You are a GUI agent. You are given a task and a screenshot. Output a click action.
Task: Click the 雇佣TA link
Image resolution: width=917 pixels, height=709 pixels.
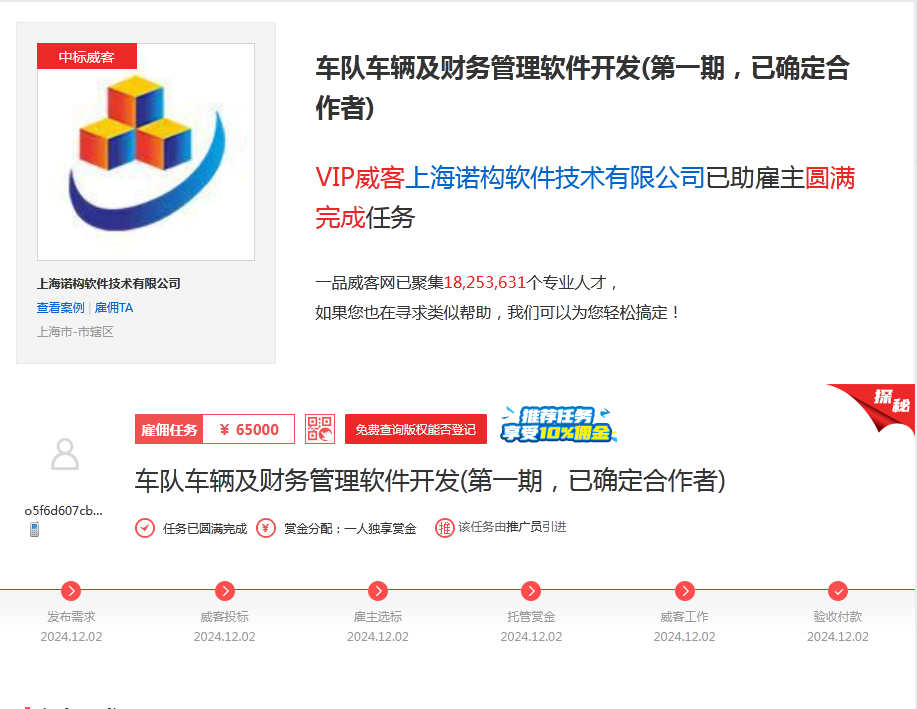click(x=114, y=308)
